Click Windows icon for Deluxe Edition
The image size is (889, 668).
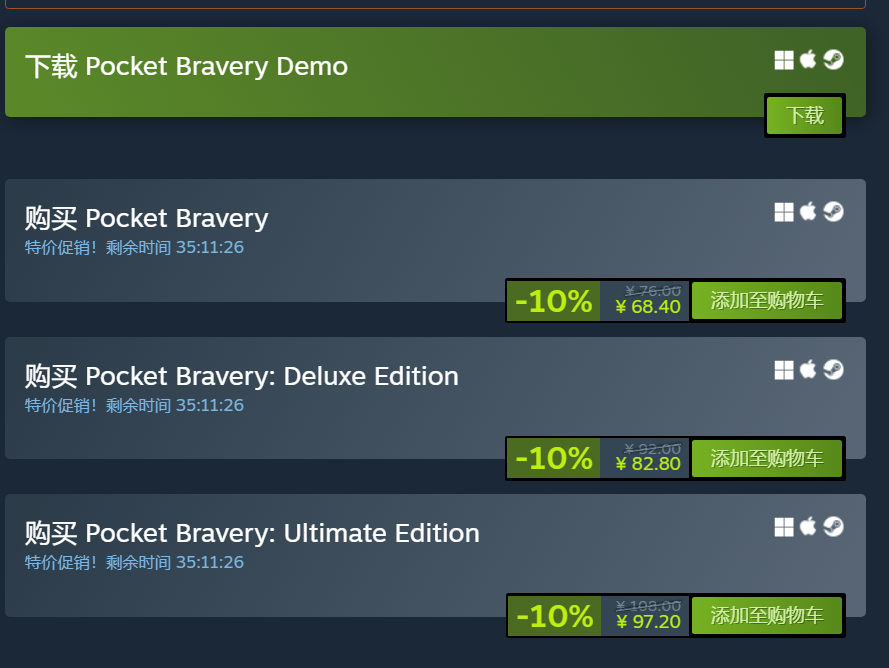784,370
